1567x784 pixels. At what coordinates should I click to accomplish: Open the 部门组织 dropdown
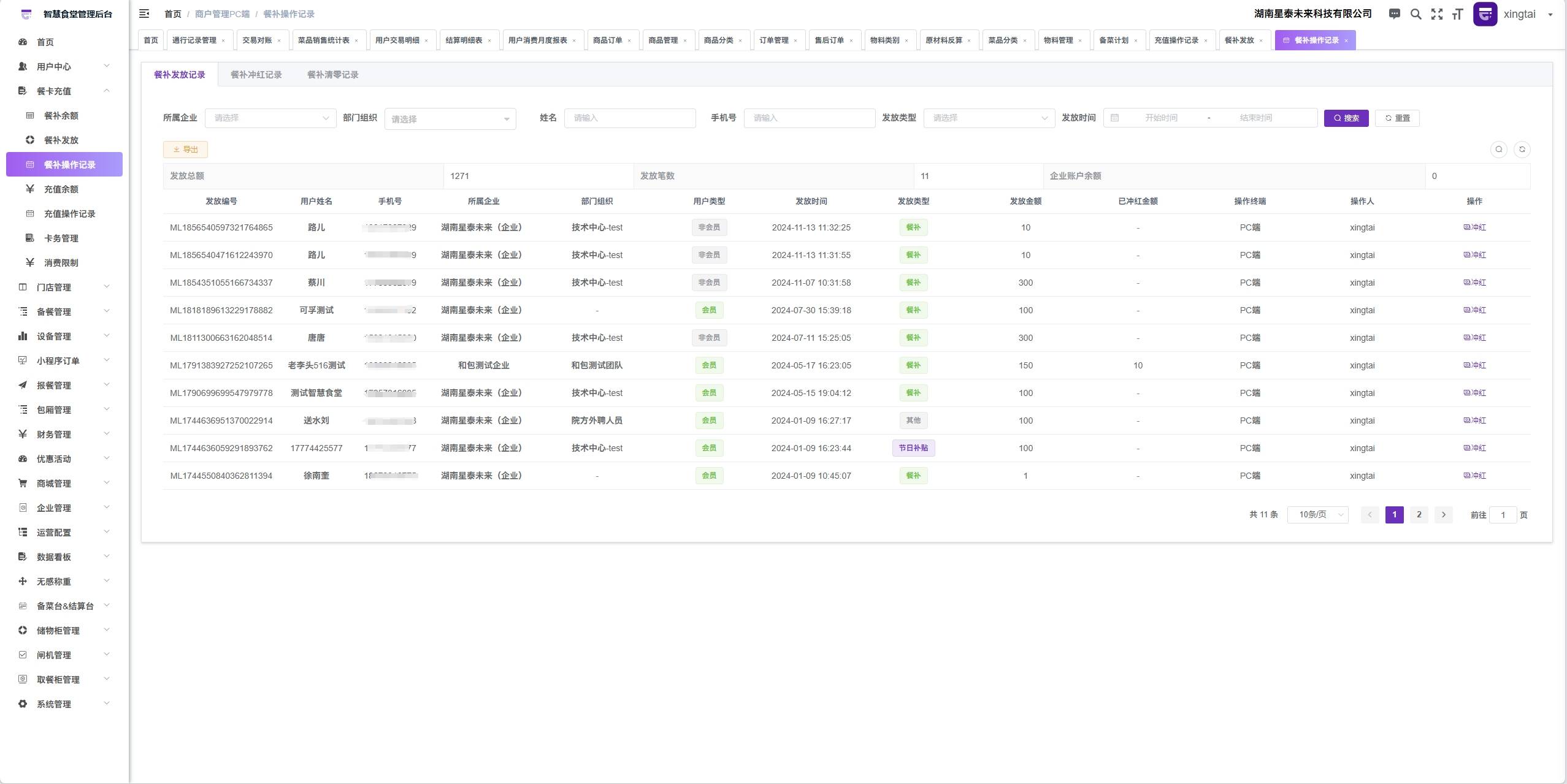(x=450, y=118)
